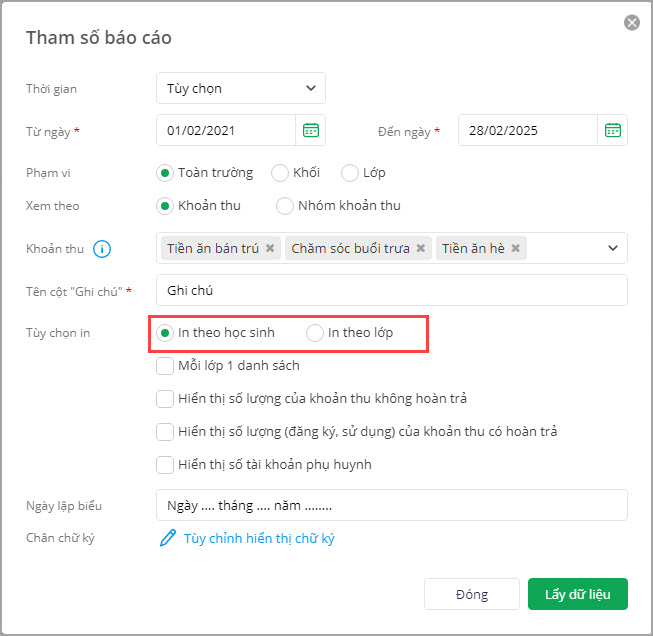Image resolution: width=653 pixels, height=636 pixels.
Task: Remove the 'Tiền ăn bán trú' tag
Action: [x=270, y=249]
